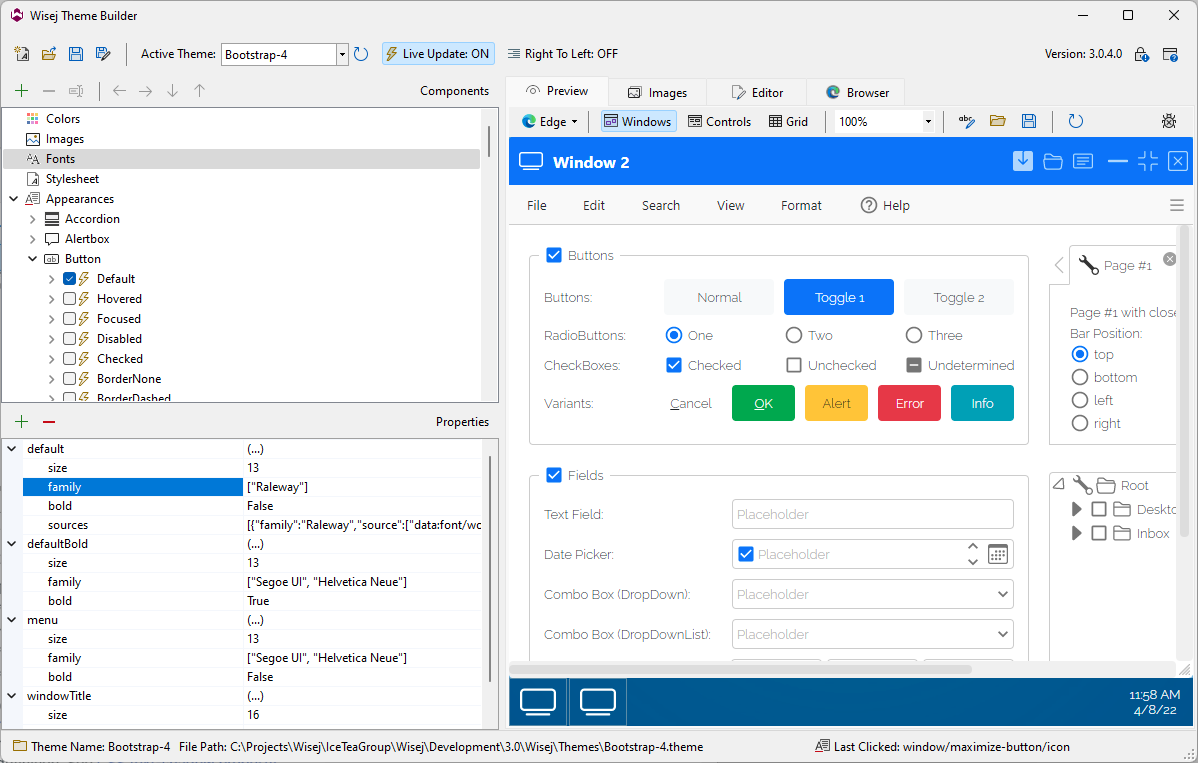Open a theme file from toolbar
1198x763 pixels.
49,53
